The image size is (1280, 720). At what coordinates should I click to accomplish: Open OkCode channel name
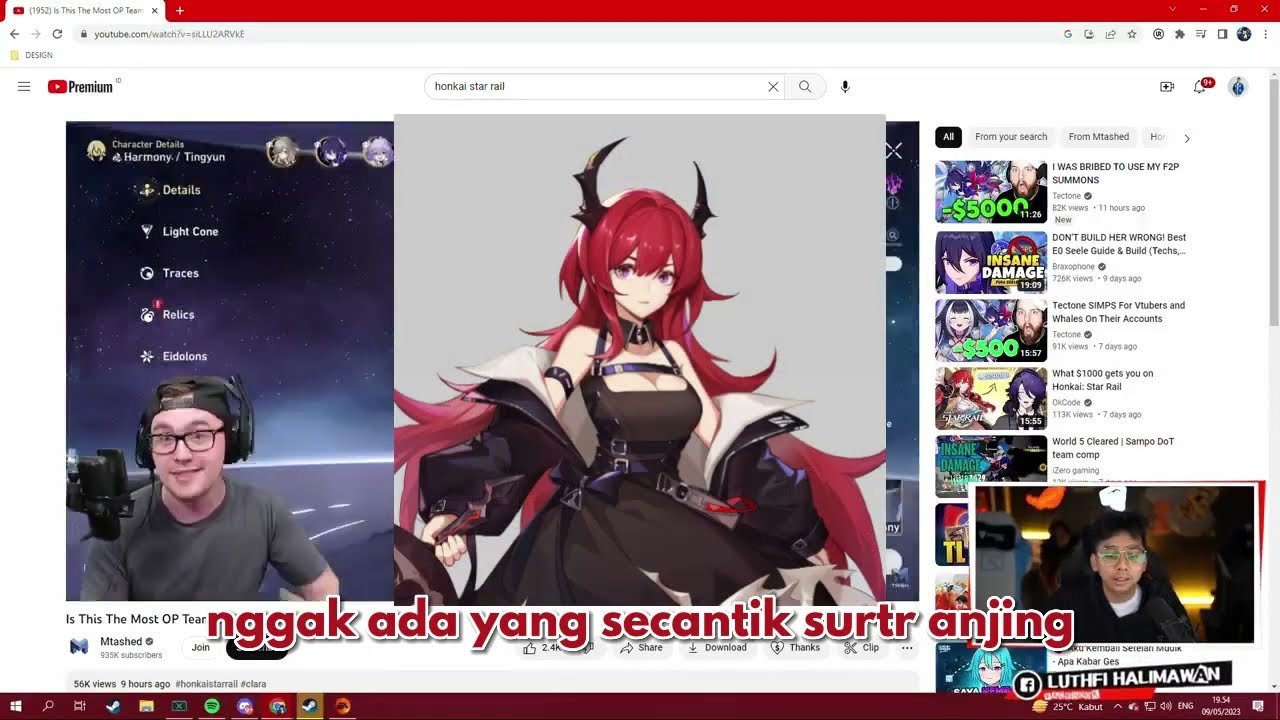click(x=1067, y=403)
